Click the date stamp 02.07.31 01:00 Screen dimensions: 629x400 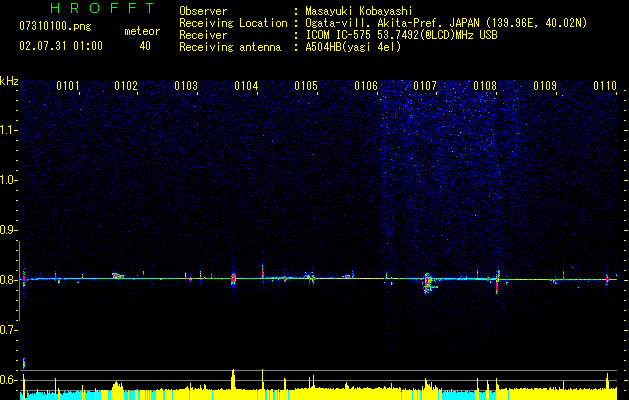(61, 46)
